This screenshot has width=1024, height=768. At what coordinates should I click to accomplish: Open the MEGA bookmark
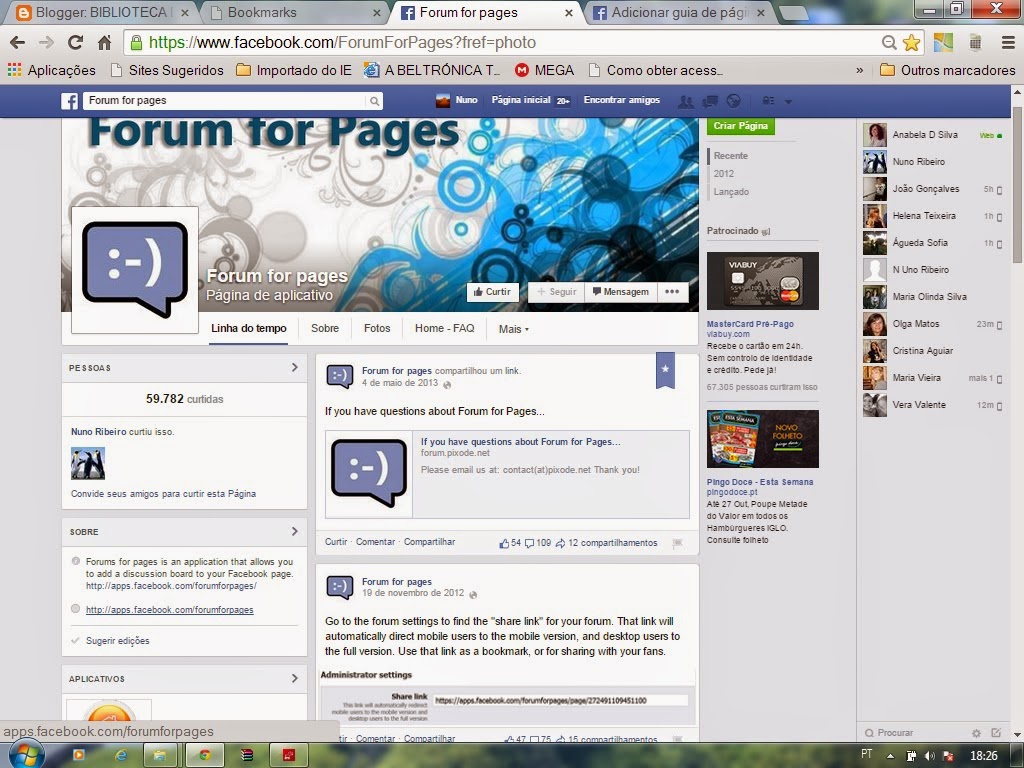click(x=545, y=71)
